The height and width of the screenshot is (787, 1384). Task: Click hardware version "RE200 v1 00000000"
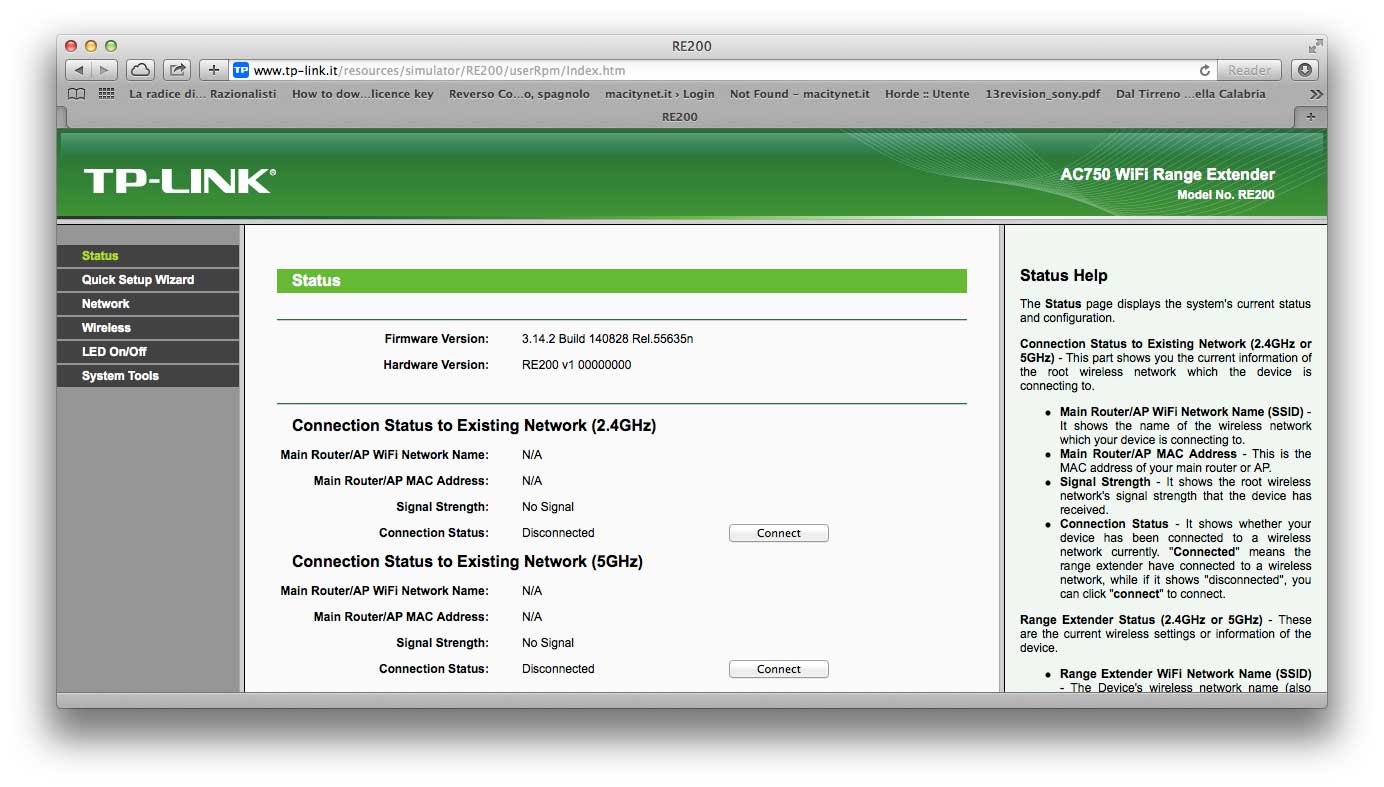[576, 365]
